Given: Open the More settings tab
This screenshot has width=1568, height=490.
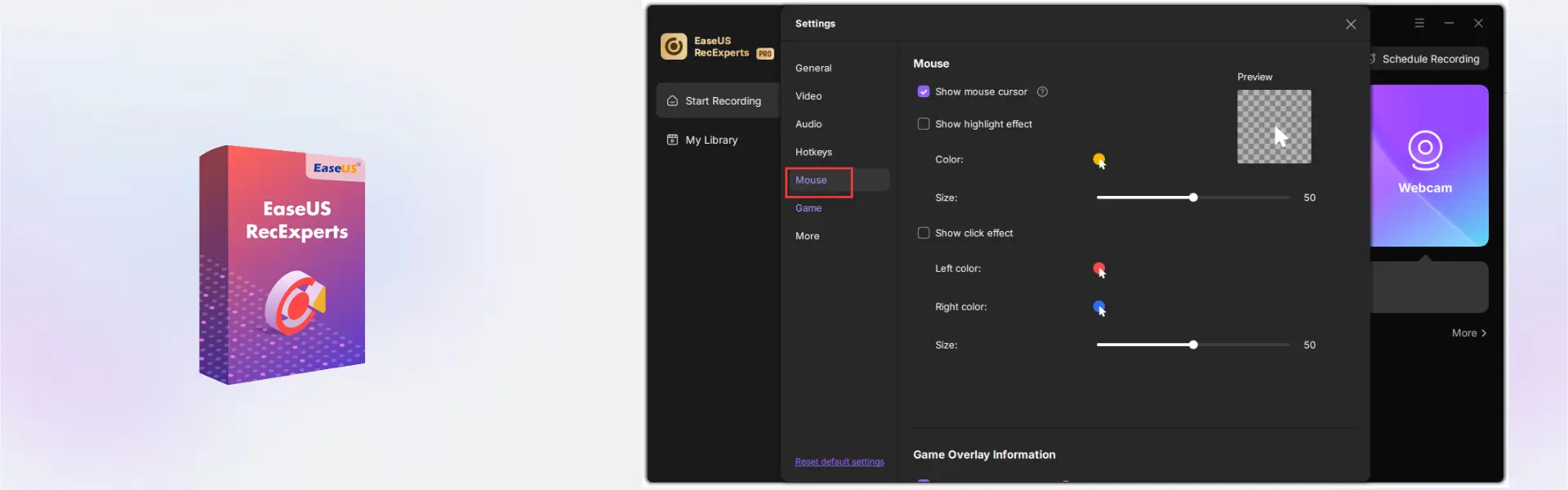Looking at the screenshot, I should [x=807, y=236].
